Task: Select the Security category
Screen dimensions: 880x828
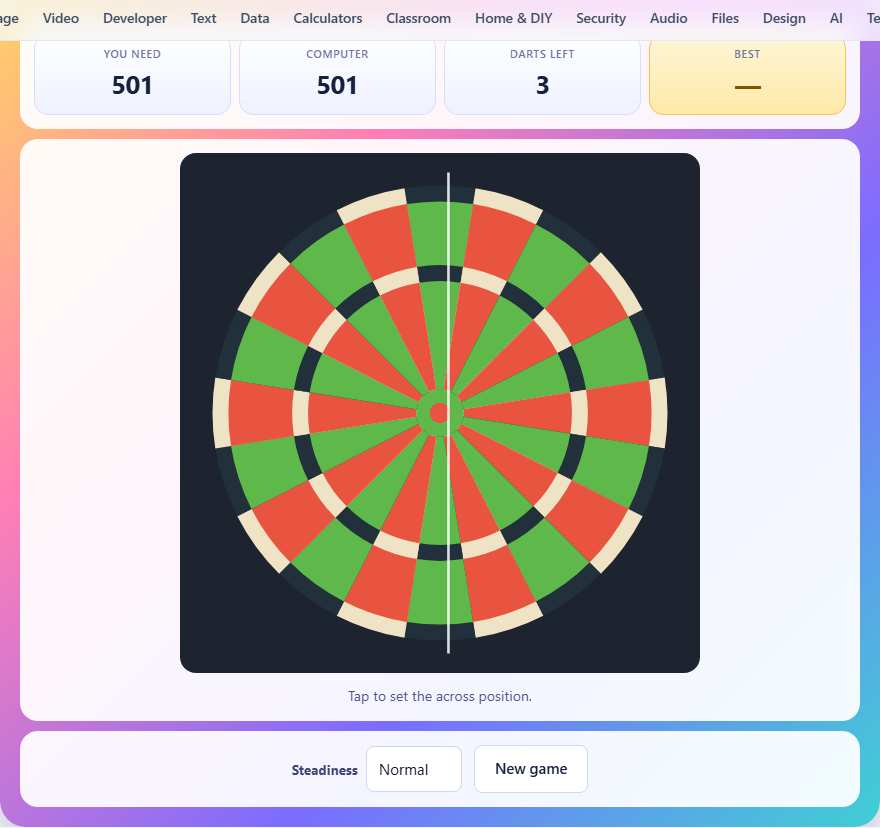Action: (601, 19)
